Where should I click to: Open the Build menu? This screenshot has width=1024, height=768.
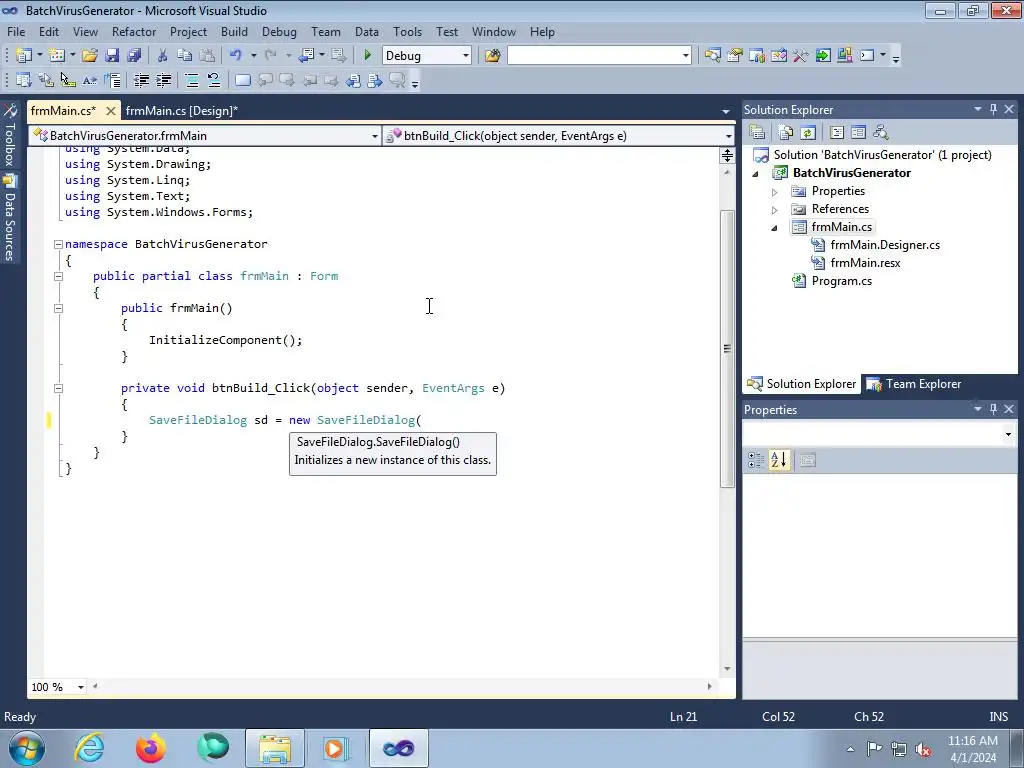(x=234, y=31)
